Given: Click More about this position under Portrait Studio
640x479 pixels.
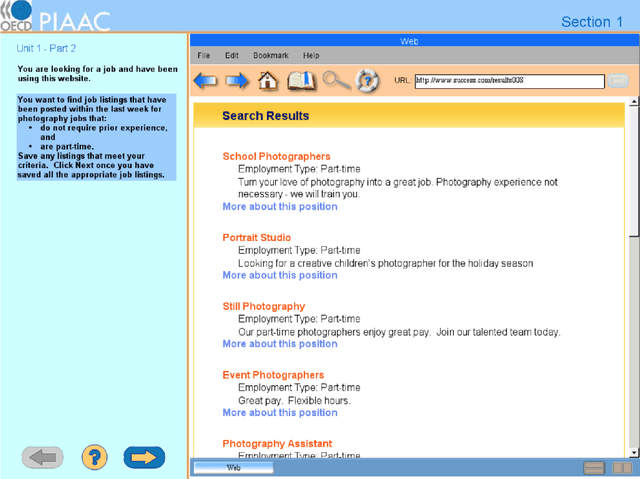Looking at the screenshot, I should click(x=280, y=275).
